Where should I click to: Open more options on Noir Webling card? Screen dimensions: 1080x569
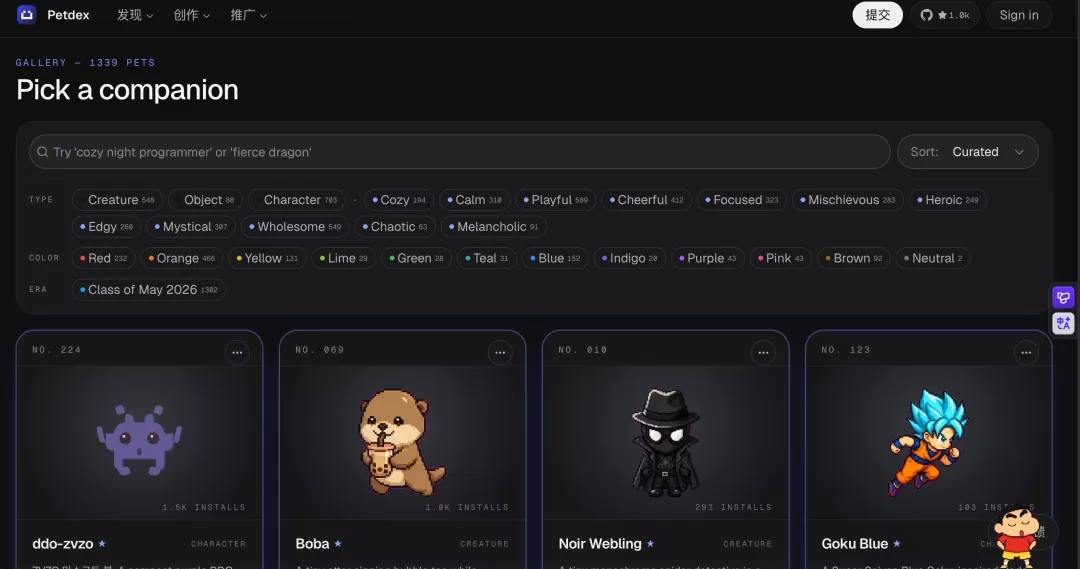point(763,353)
